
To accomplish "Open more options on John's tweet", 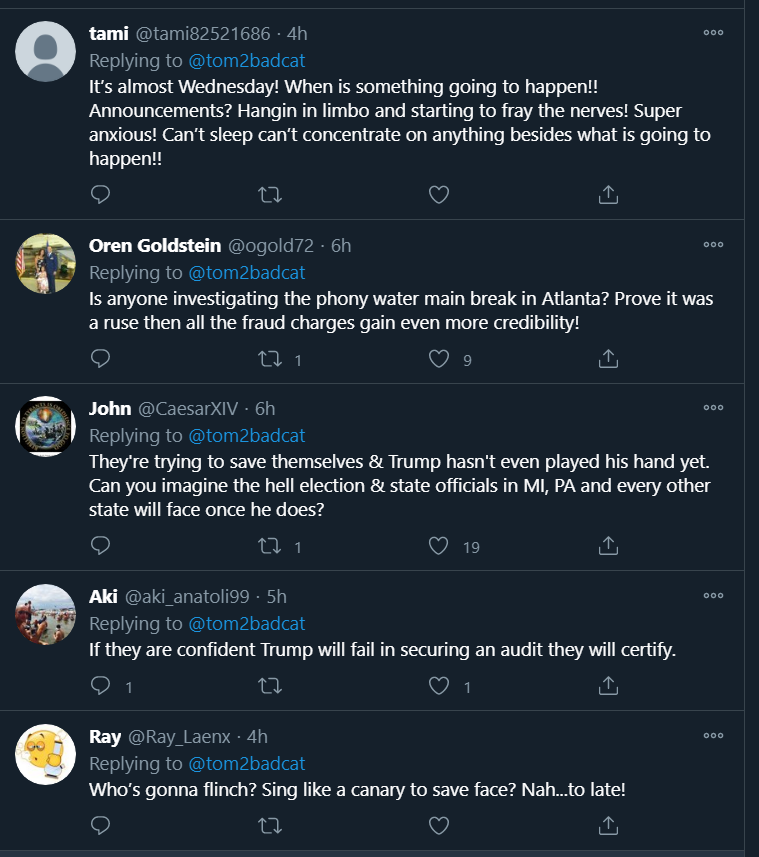I will coord(713,408).
